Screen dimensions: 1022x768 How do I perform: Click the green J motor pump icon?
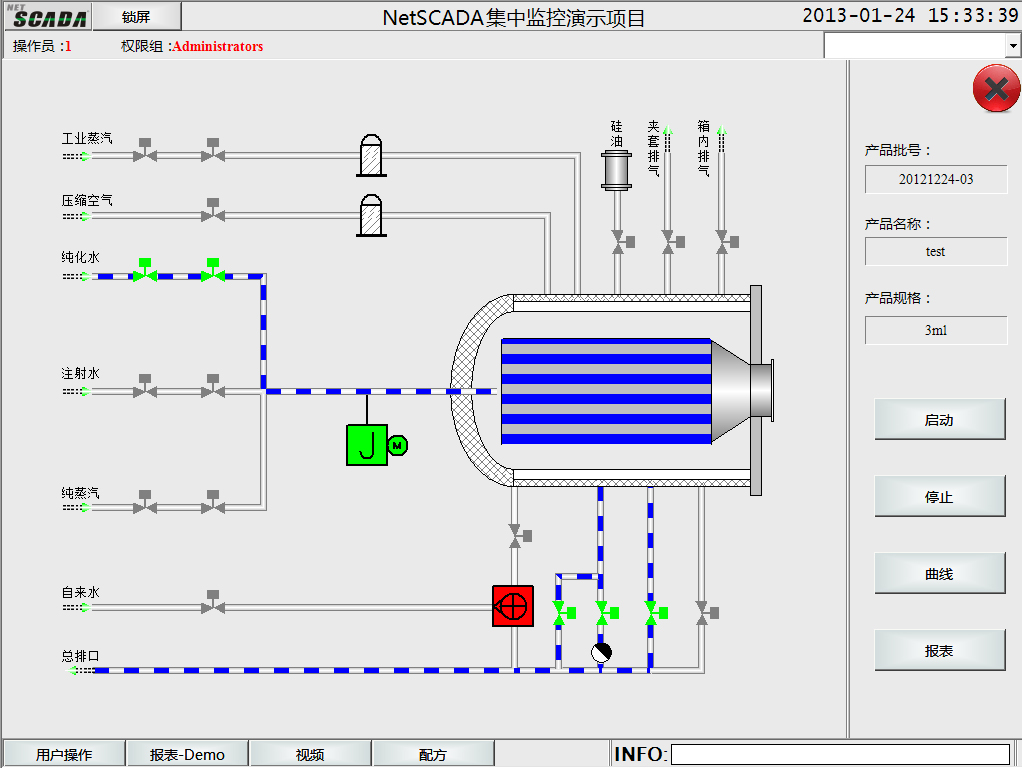(x=367, y=445)
